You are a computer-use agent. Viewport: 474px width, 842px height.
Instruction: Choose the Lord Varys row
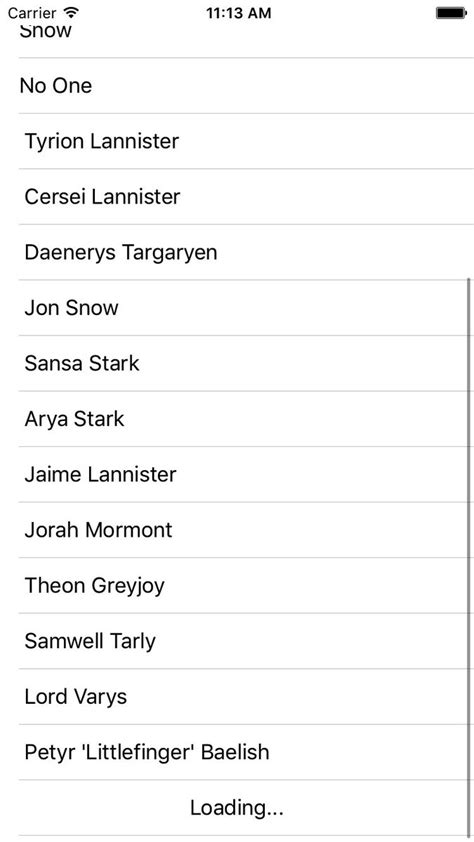[237, 696]
